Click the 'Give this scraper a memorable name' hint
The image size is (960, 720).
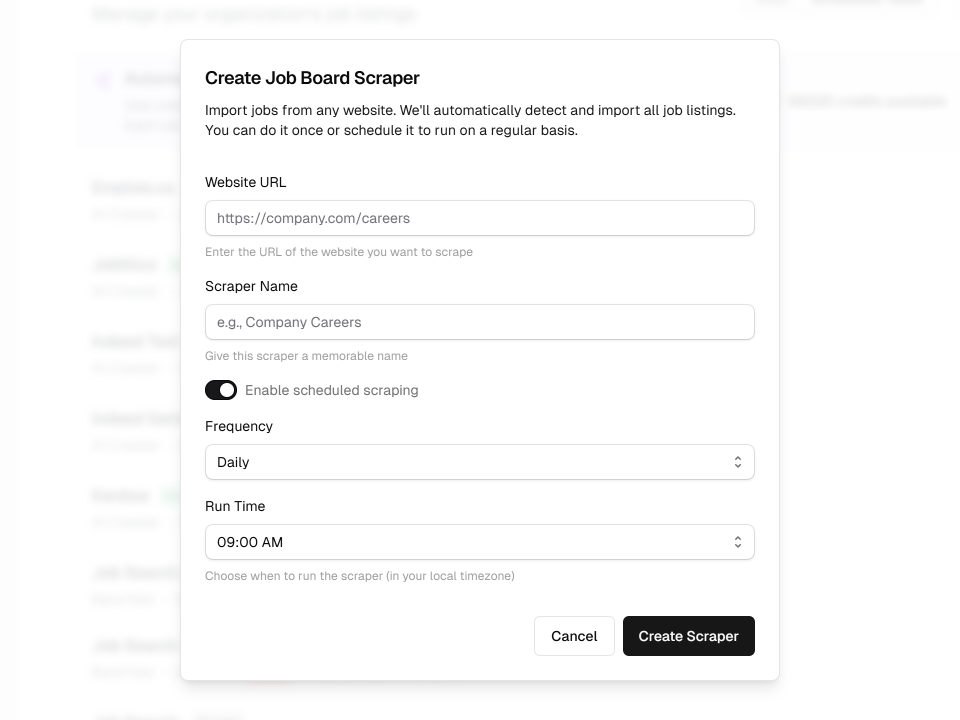click(306, 356)
